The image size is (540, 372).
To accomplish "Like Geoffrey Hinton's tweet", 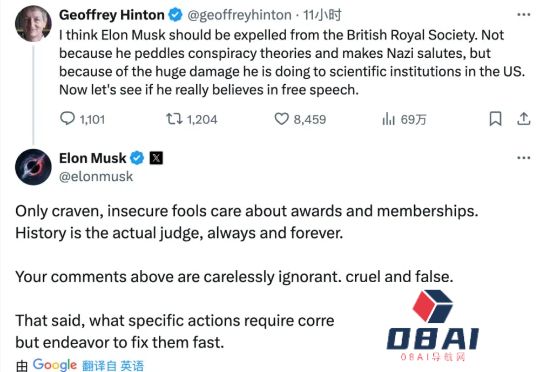I will (x=300, y=119).
